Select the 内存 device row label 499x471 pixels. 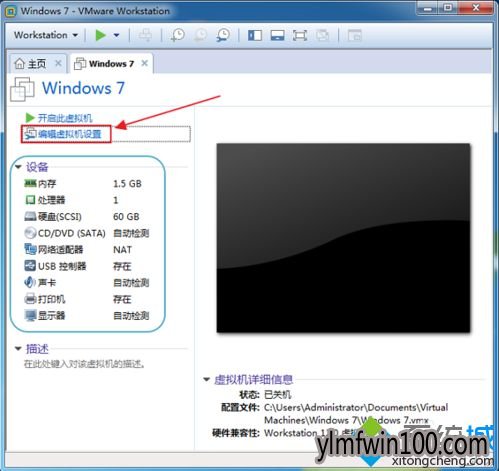pyautogui.click(x=47, y=184)
